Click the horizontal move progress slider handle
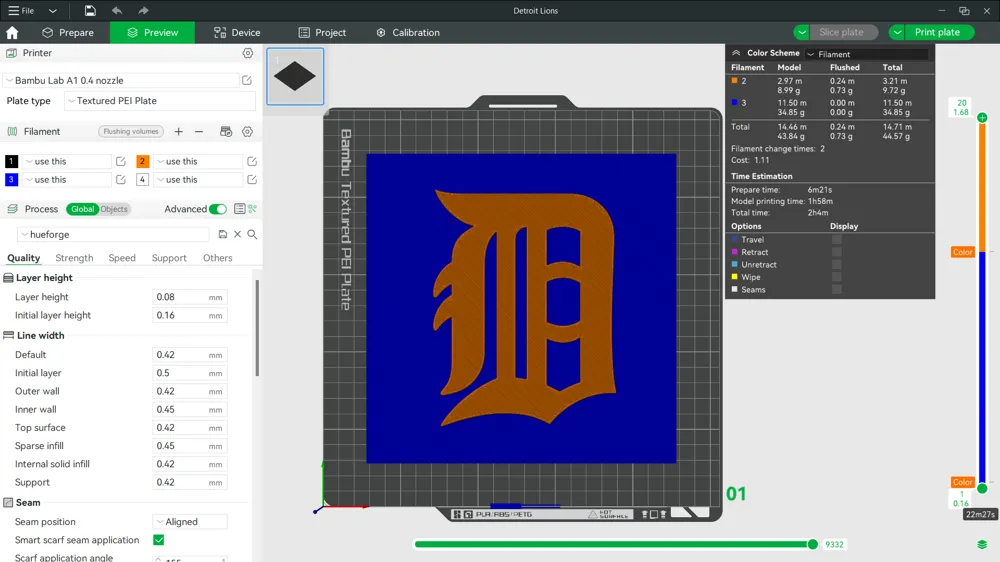Image resolution: width=1000 pixels, height=562 pixels. 812,544
